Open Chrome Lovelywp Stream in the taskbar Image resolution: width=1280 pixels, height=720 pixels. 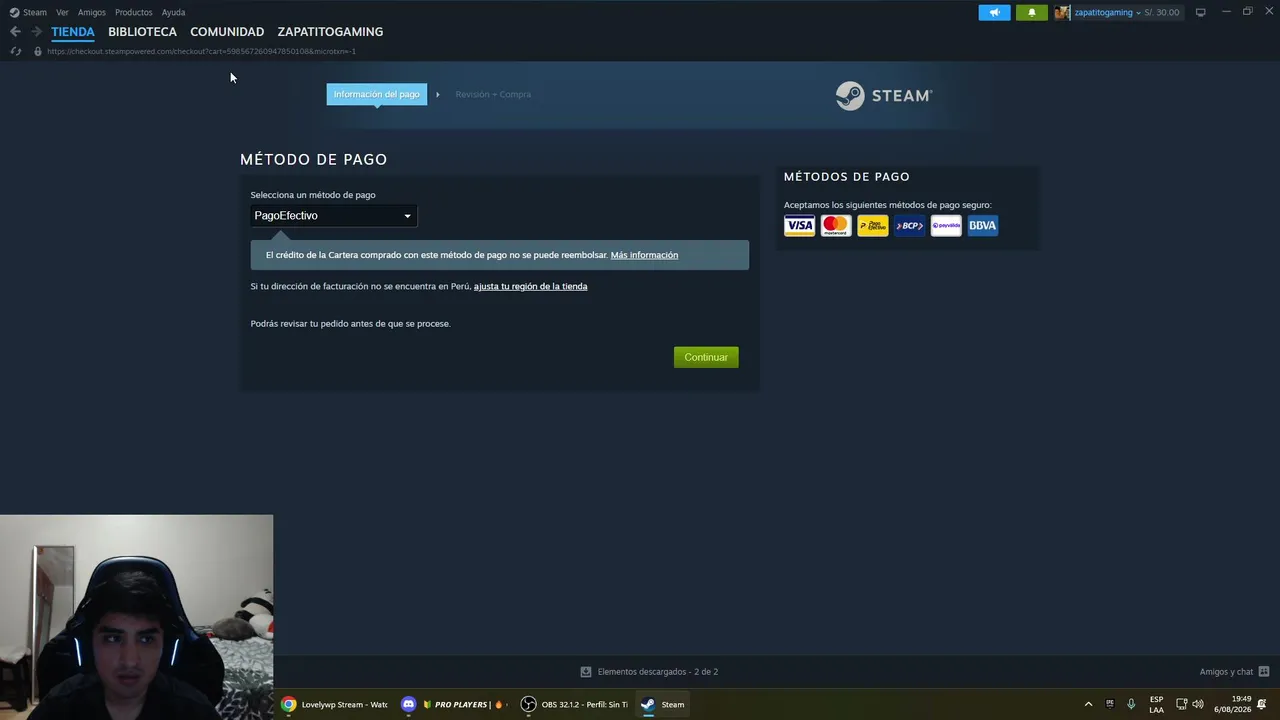pyautogui.click(x=334, y=704)
